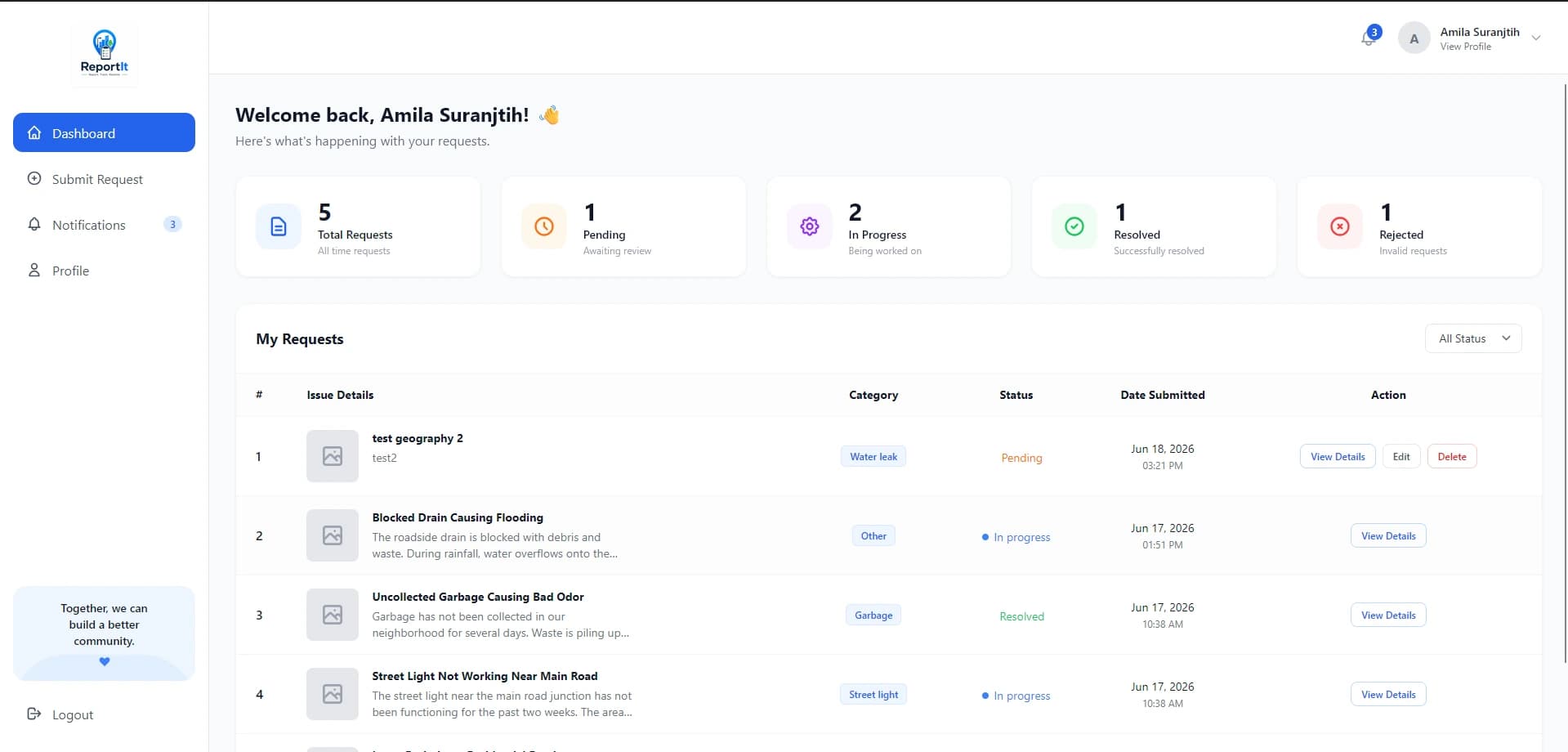Click the title 'test geography 2'
The width and height of the screenshot is (1568, 752).
click(418, 438)
